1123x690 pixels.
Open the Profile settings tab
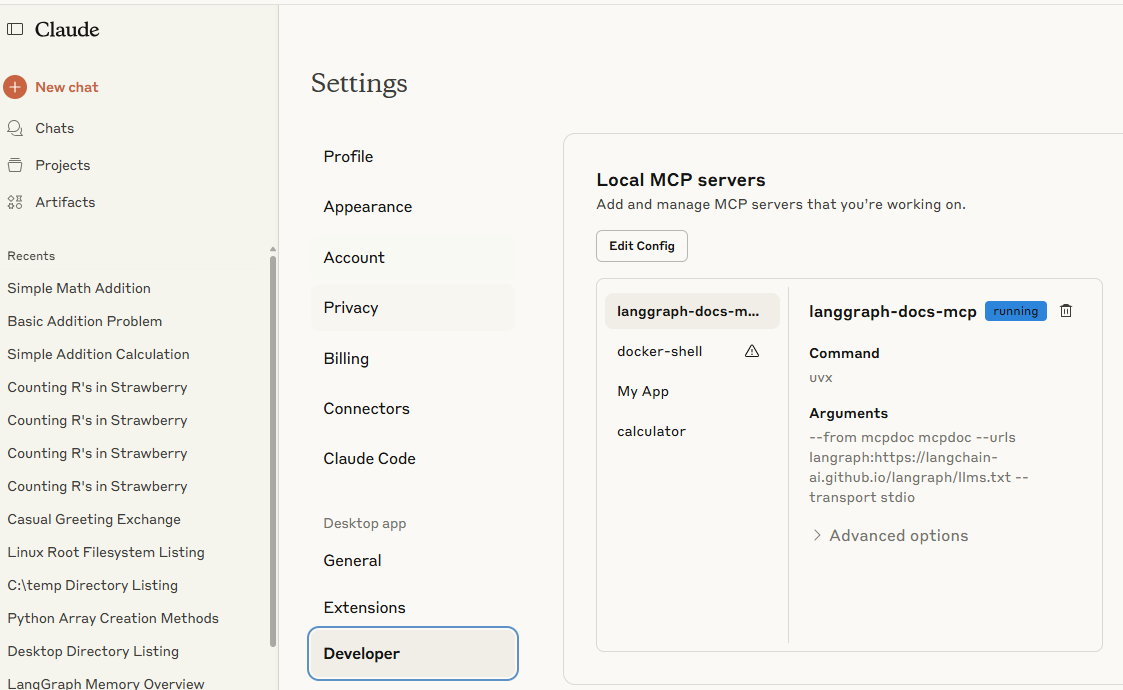[x=348, y=156]
